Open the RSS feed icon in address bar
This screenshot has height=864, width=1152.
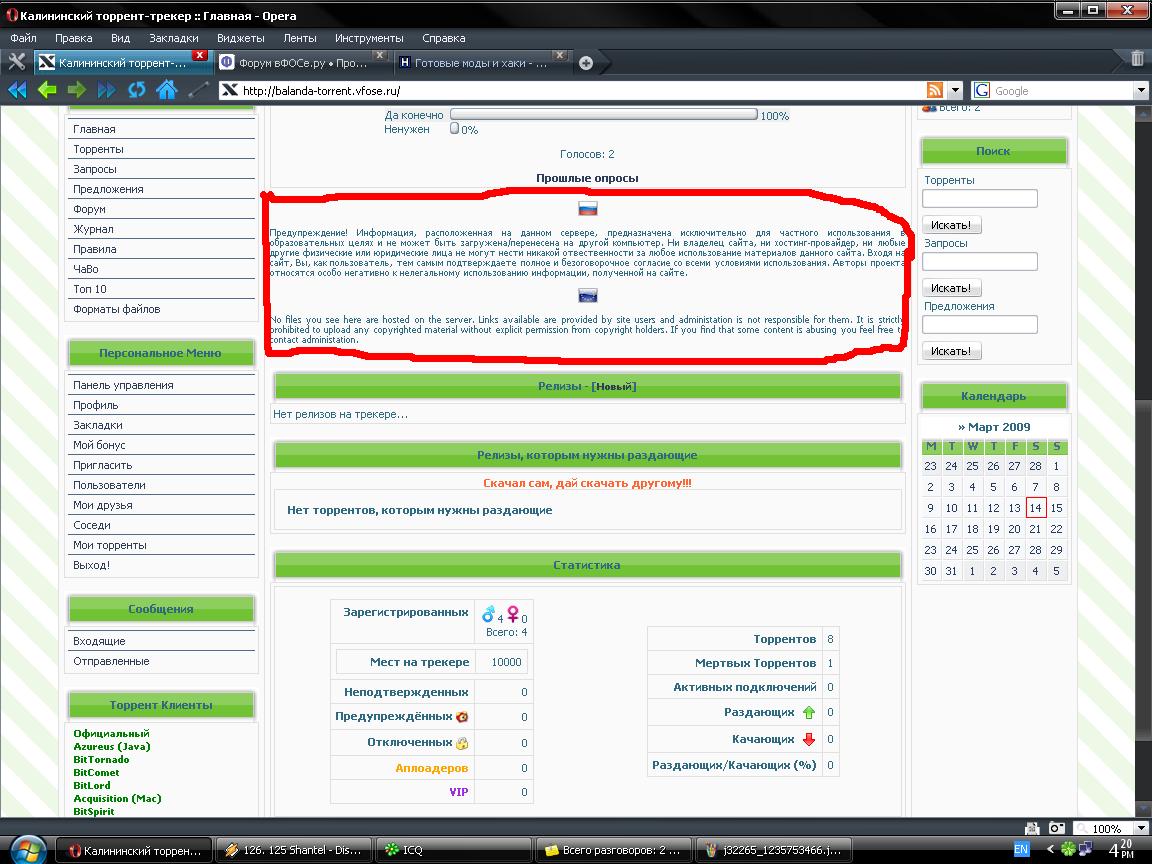click(x=935, y=90)
